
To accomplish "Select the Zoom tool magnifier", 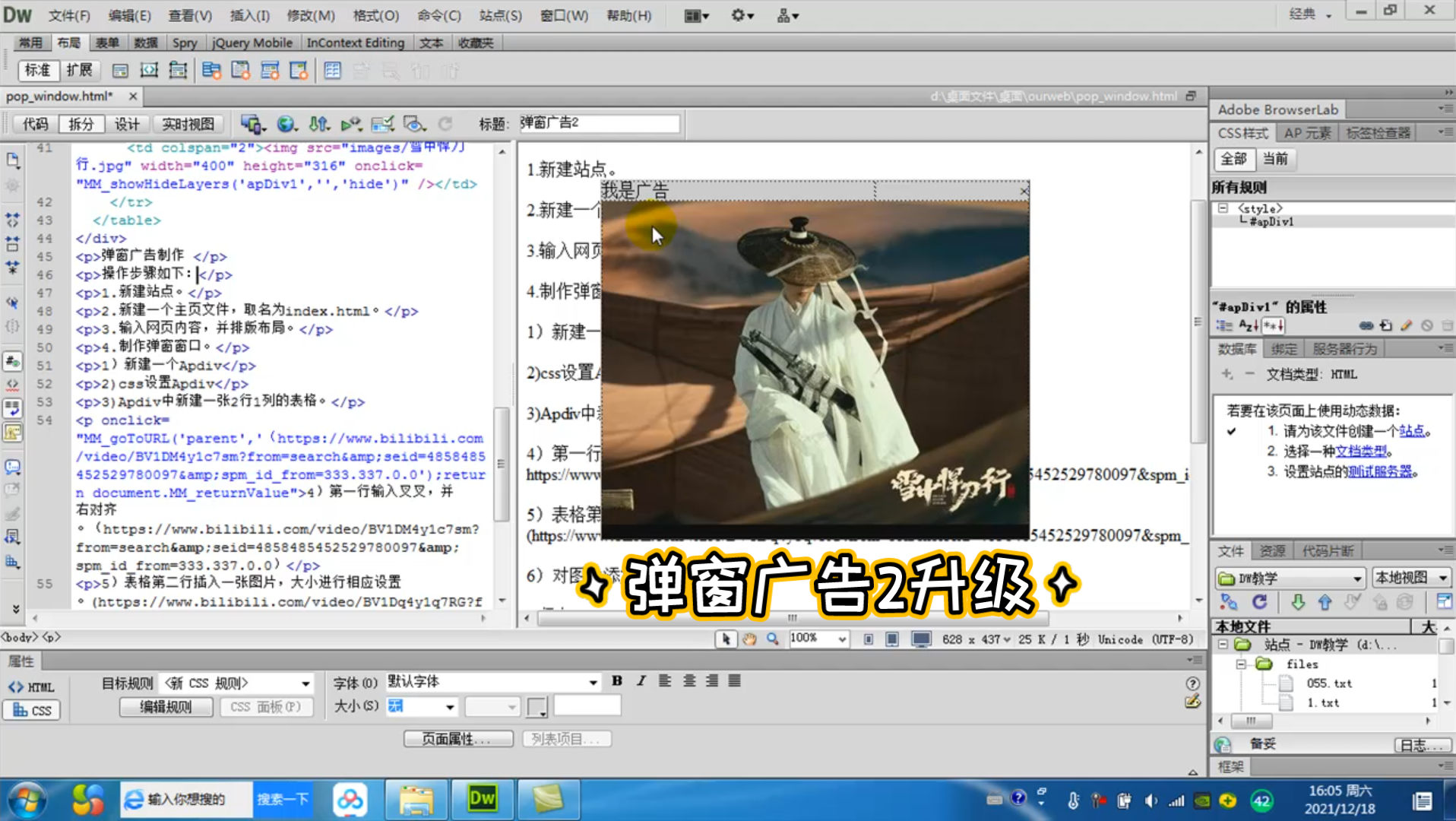I will [772, 639].
